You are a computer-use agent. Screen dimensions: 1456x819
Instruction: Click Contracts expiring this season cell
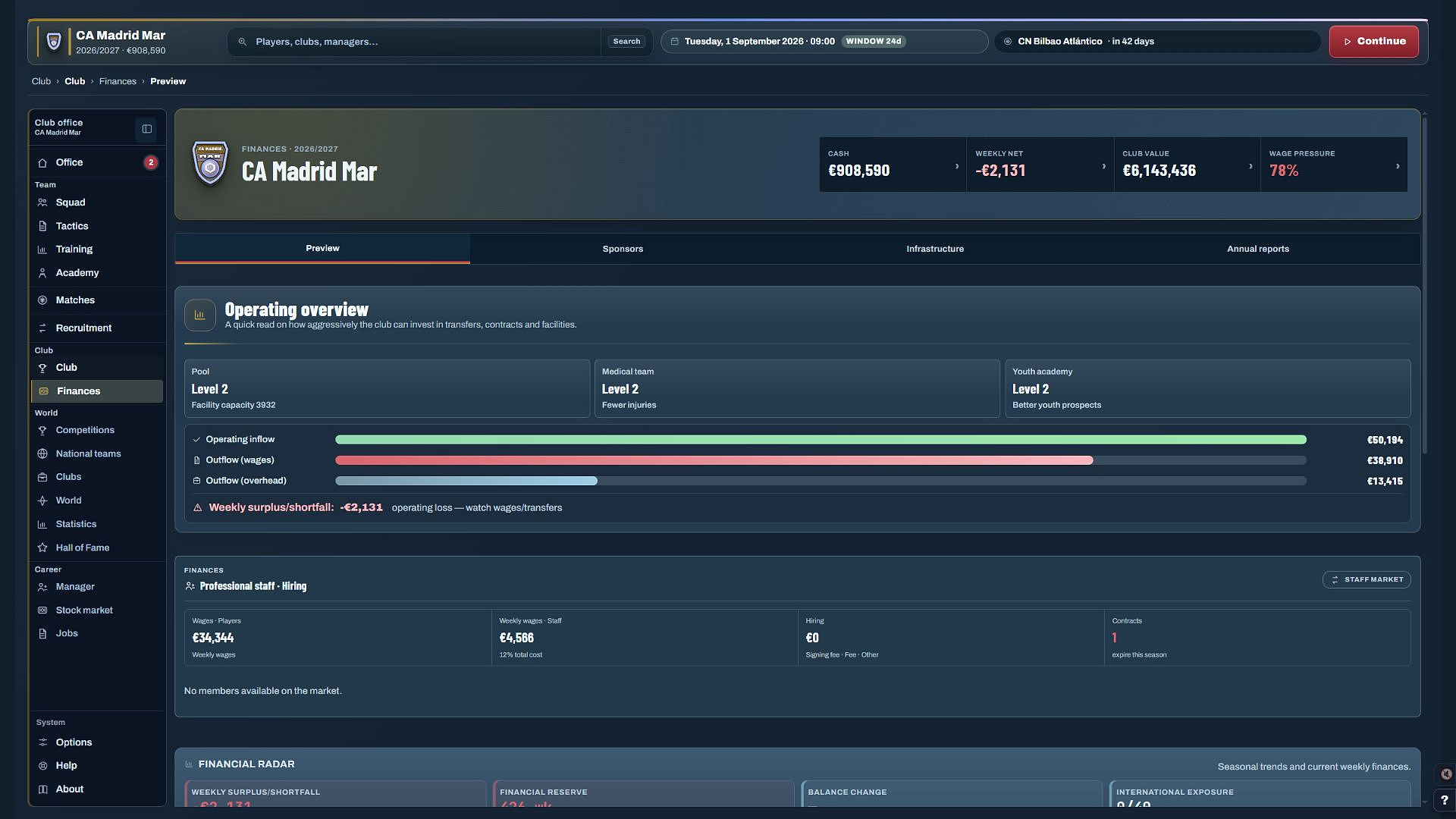click(x=1257, y=638)
